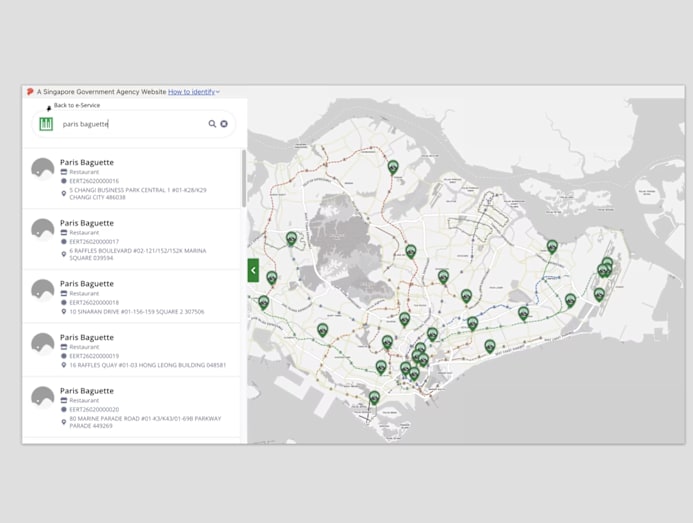Click the location pin icon beside 16 Raffles Quay

[x=64, y=365]
